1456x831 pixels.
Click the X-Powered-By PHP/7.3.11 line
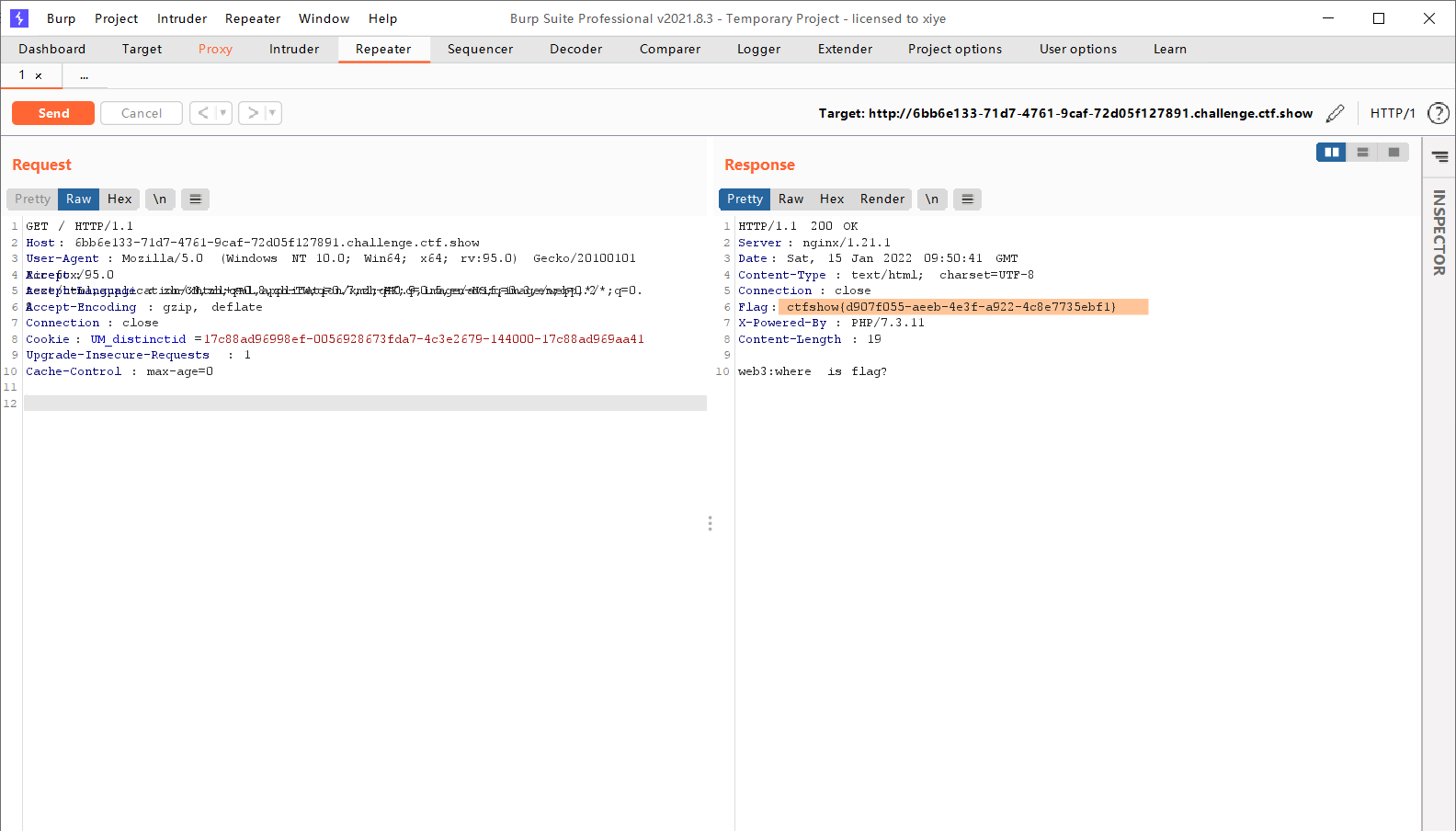[831, 323]
